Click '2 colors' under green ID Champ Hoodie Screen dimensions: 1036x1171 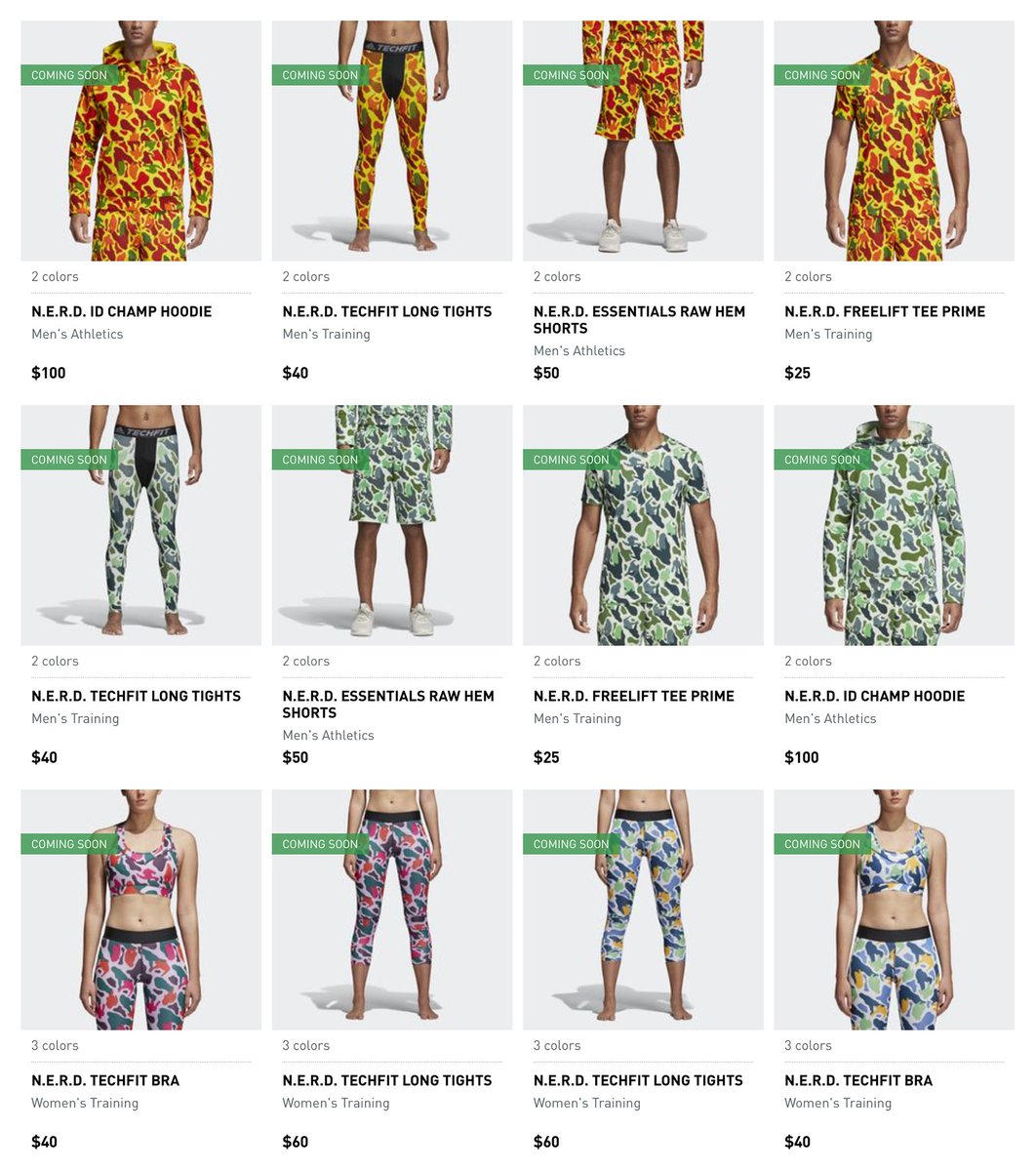808,662
